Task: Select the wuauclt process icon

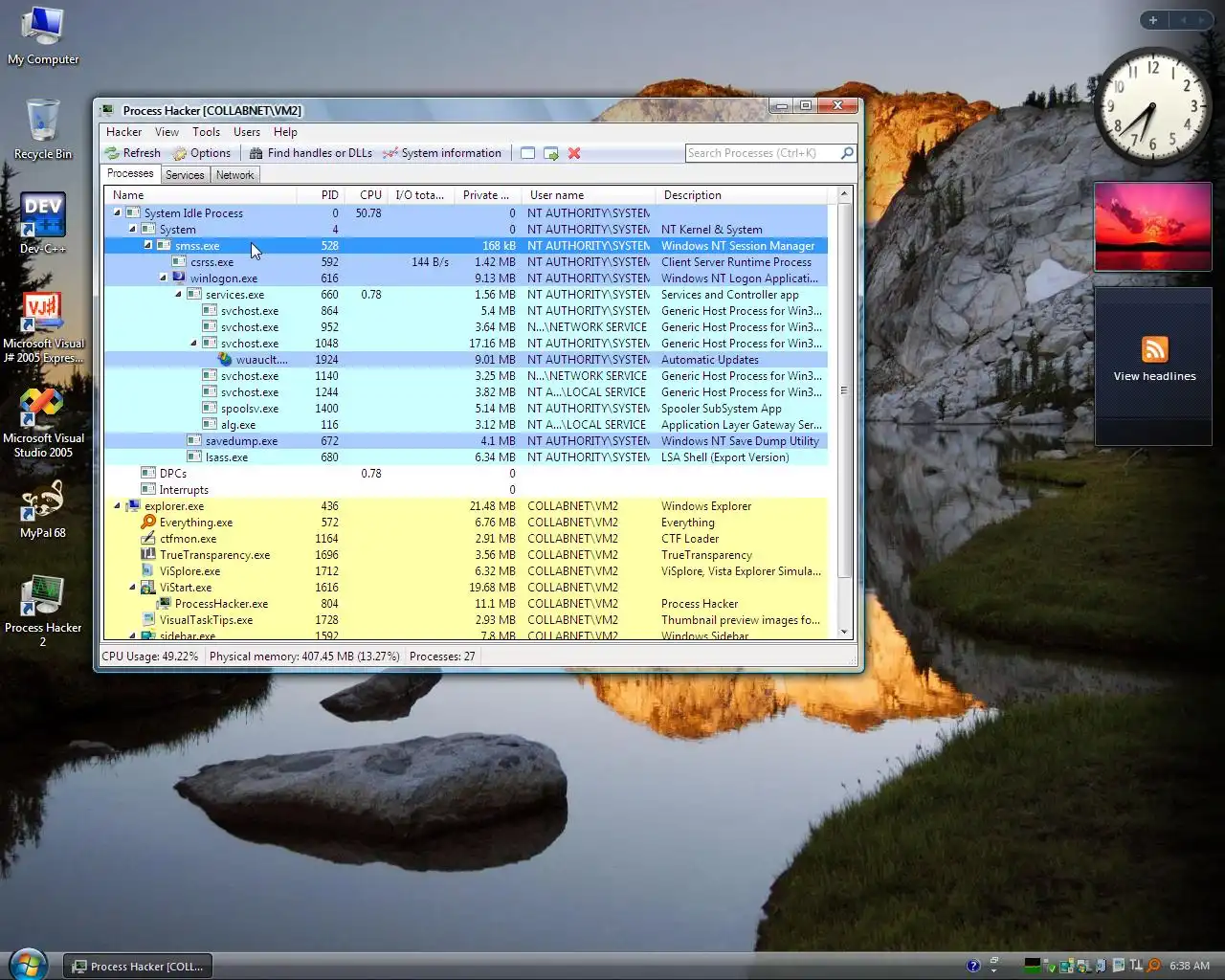Action: (x=225, y=360)
